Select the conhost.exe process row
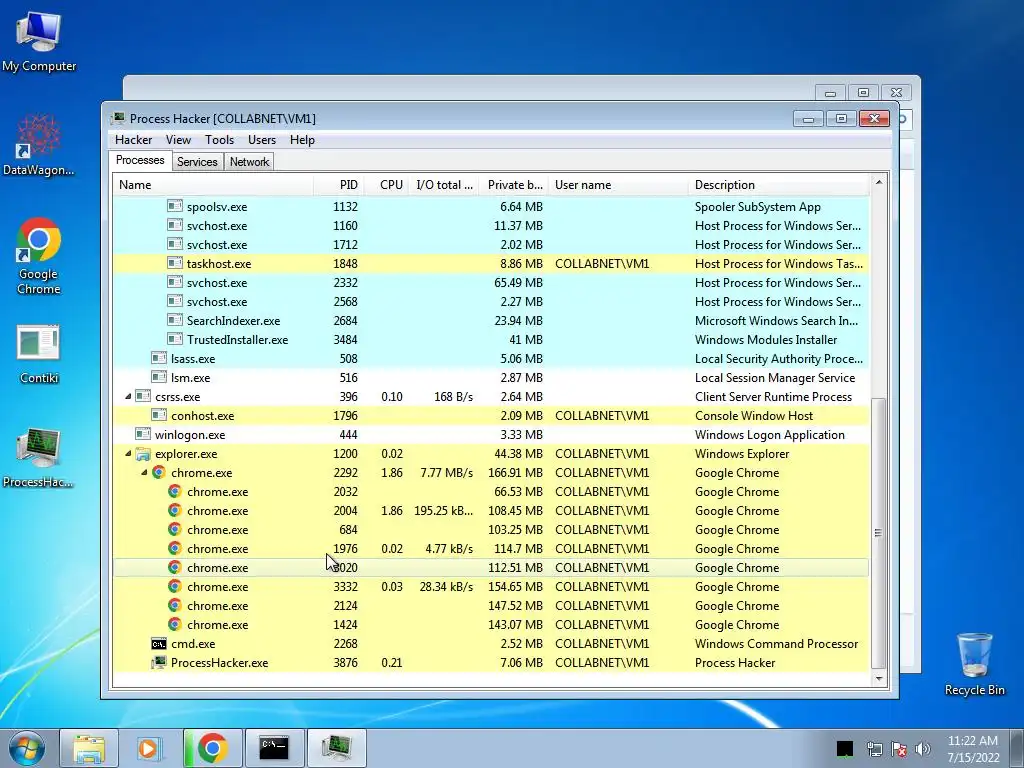1024x768 pixels. [x=491, y=415]
